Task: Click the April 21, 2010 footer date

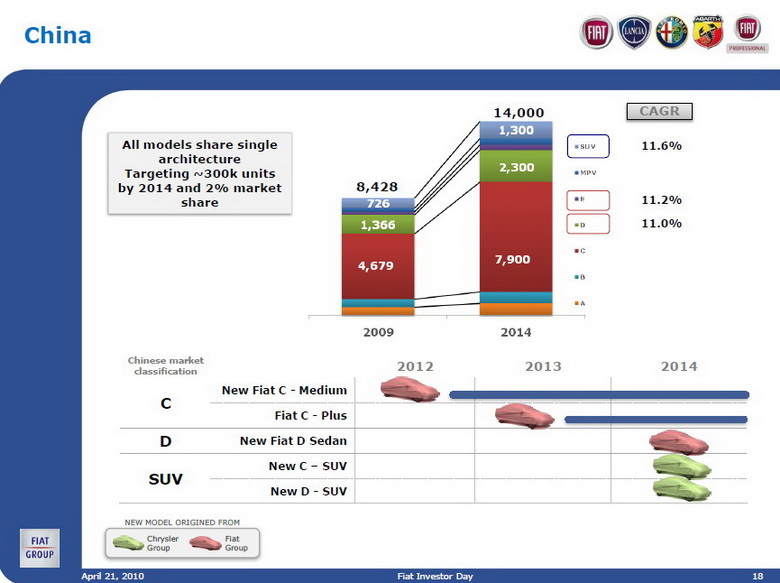Action: (113, 576)
